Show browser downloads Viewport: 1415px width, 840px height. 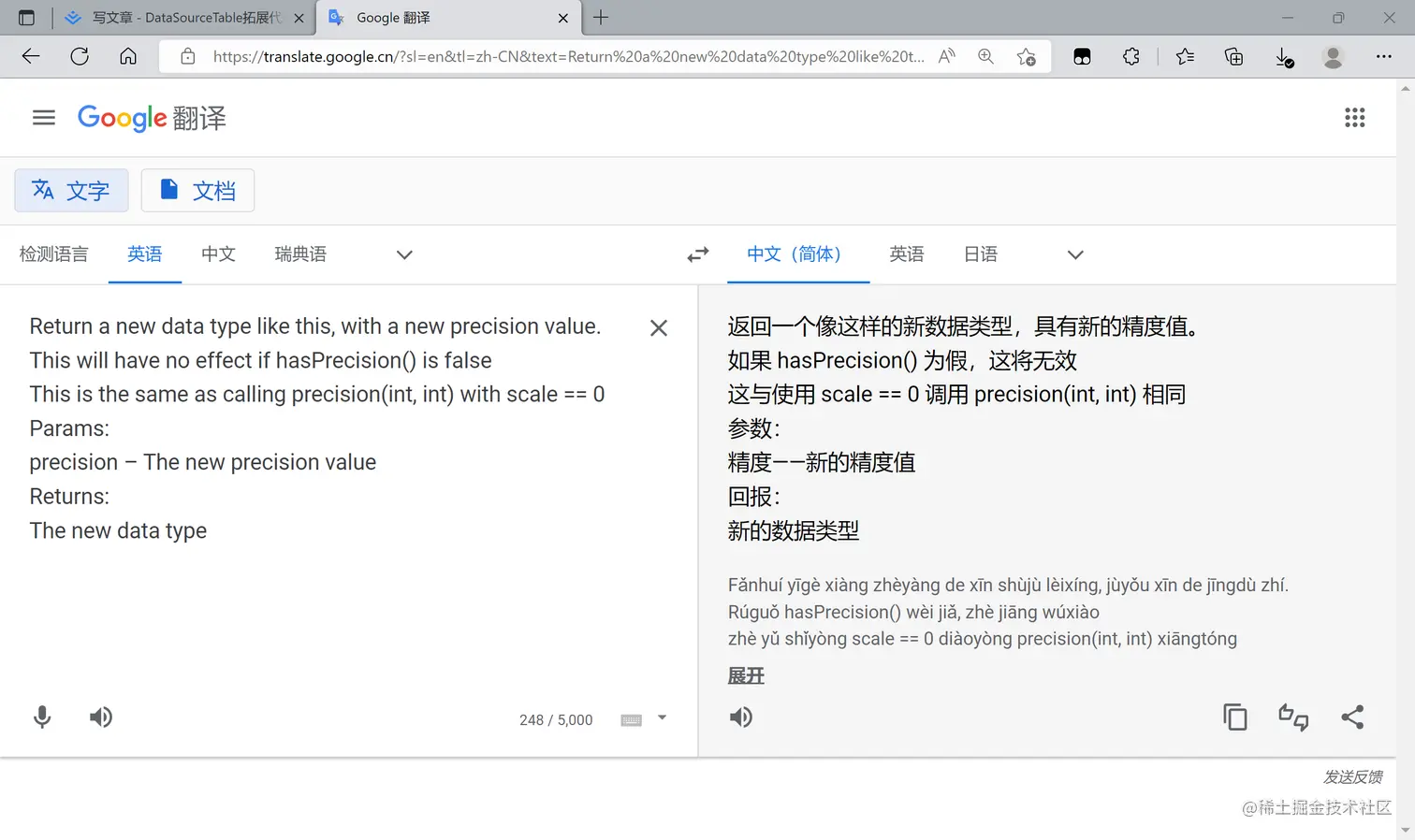1285,57
